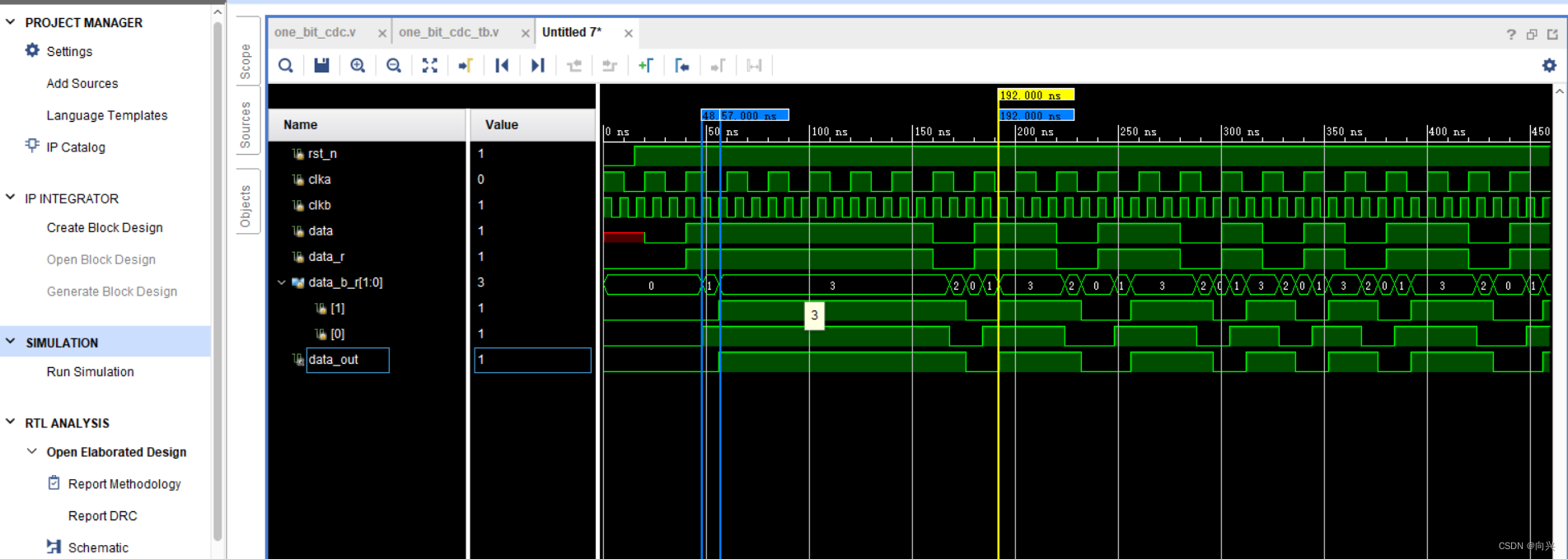Open Create Block Design

[x=105, y=227]
